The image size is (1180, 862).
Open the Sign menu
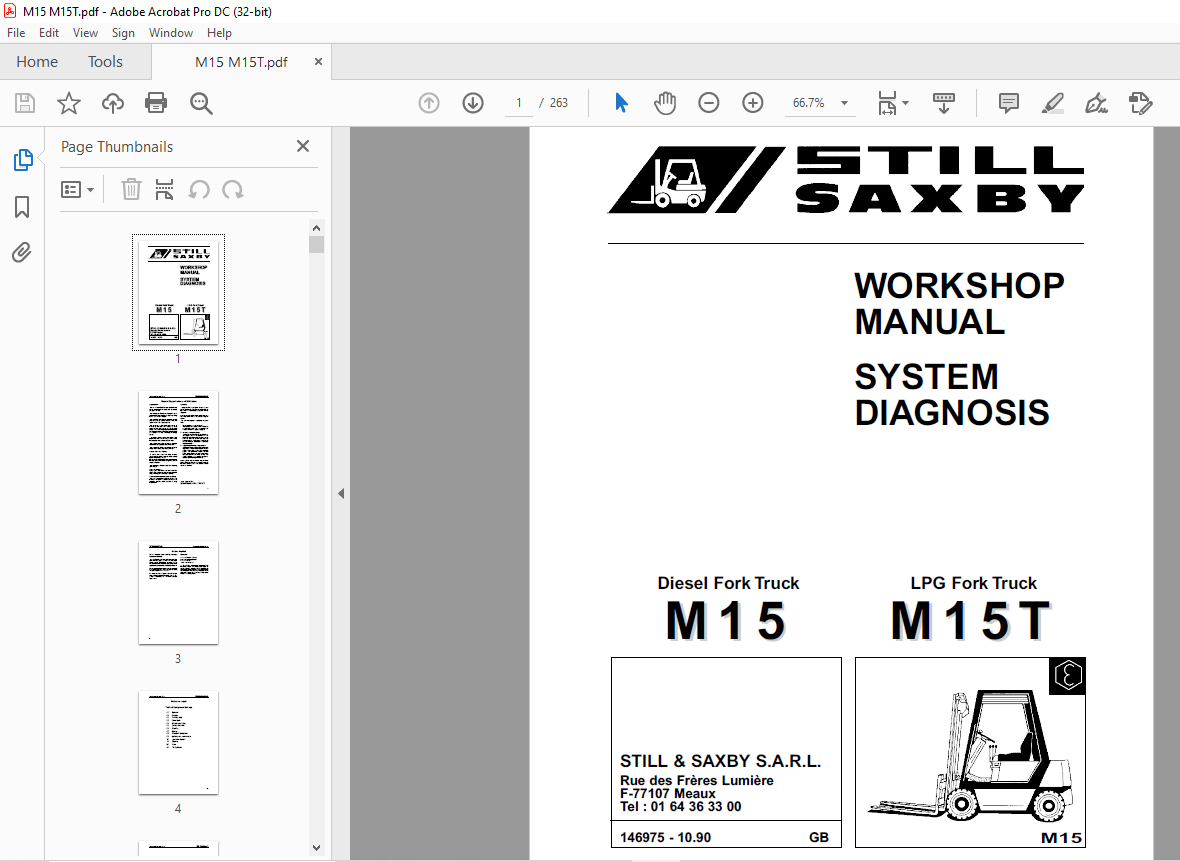point(123,33)
